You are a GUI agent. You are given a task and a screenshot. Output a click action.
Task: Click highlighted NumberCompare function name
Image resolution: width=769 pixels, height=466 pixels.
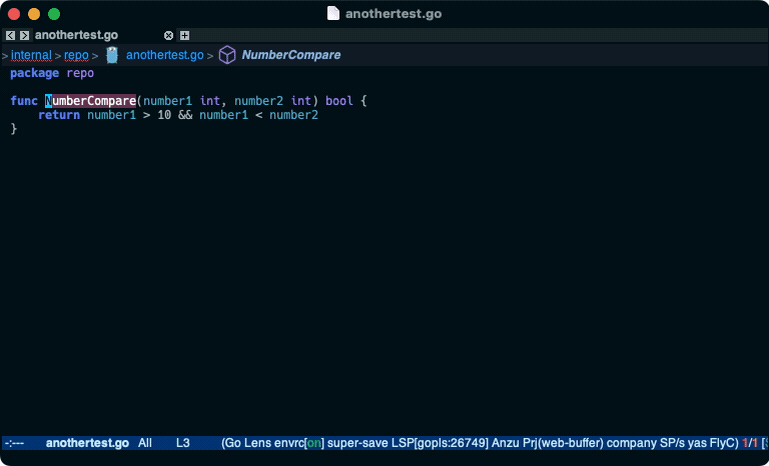pos(90,101)
